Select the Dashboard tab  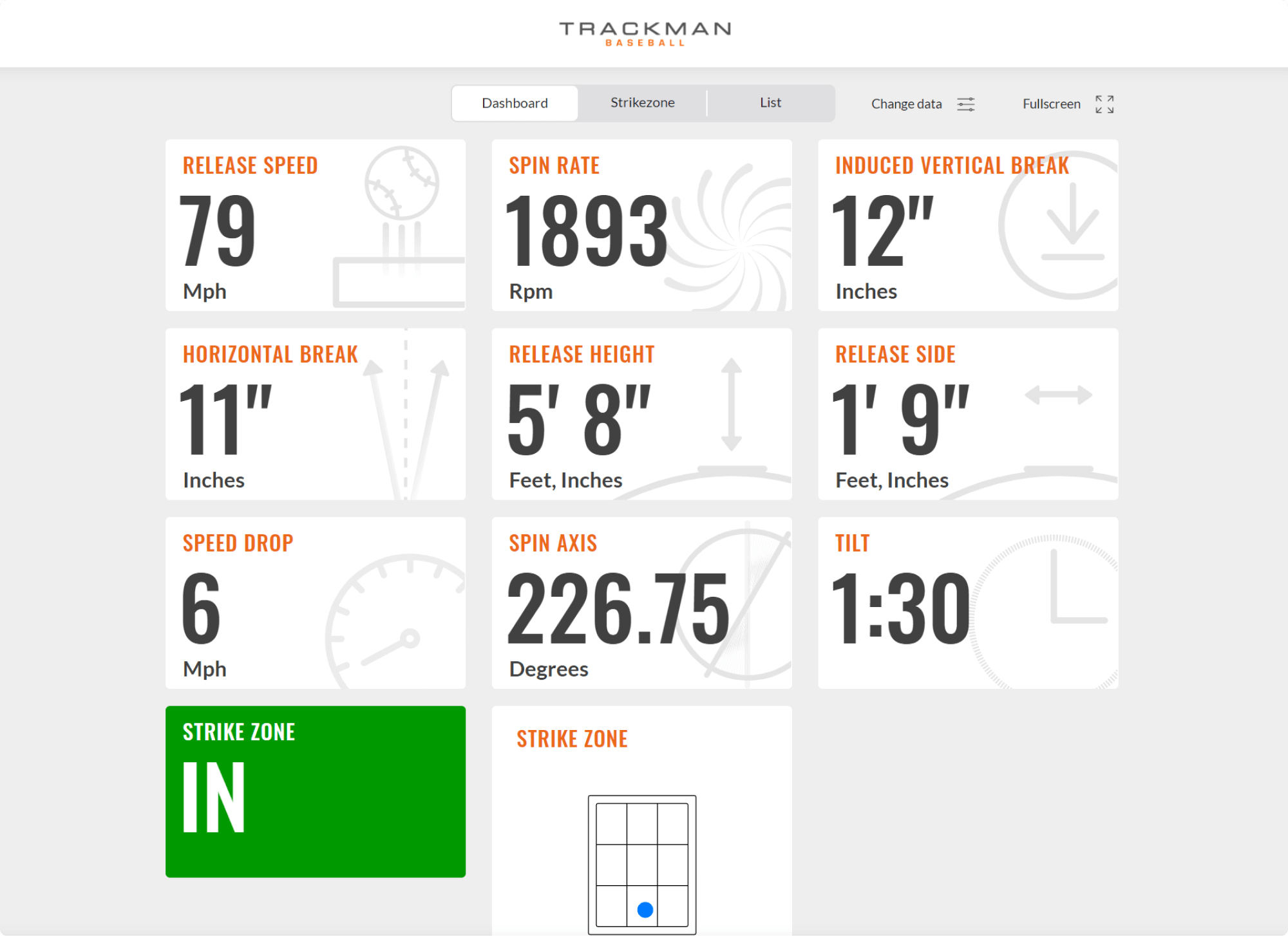point(515,102)
